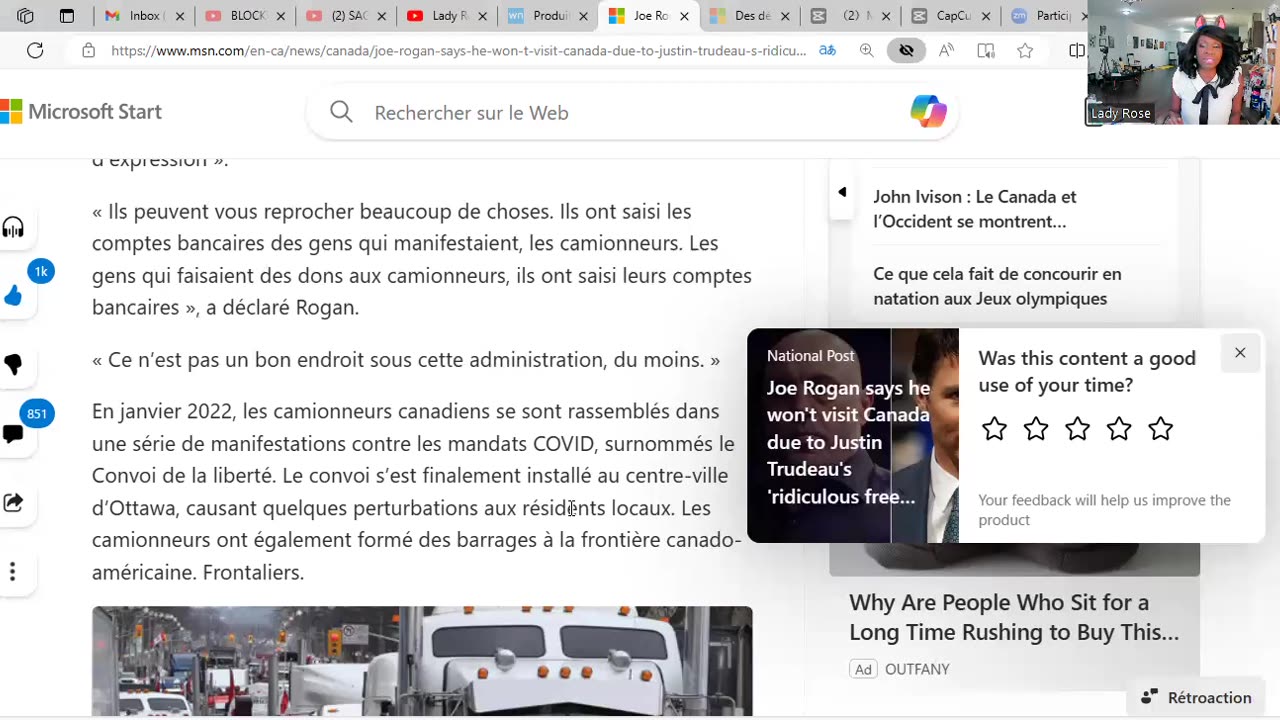Click the Rechercher sur le Web search field
Viewport: 1280px width, 720px height.
(x=630, y=113)
